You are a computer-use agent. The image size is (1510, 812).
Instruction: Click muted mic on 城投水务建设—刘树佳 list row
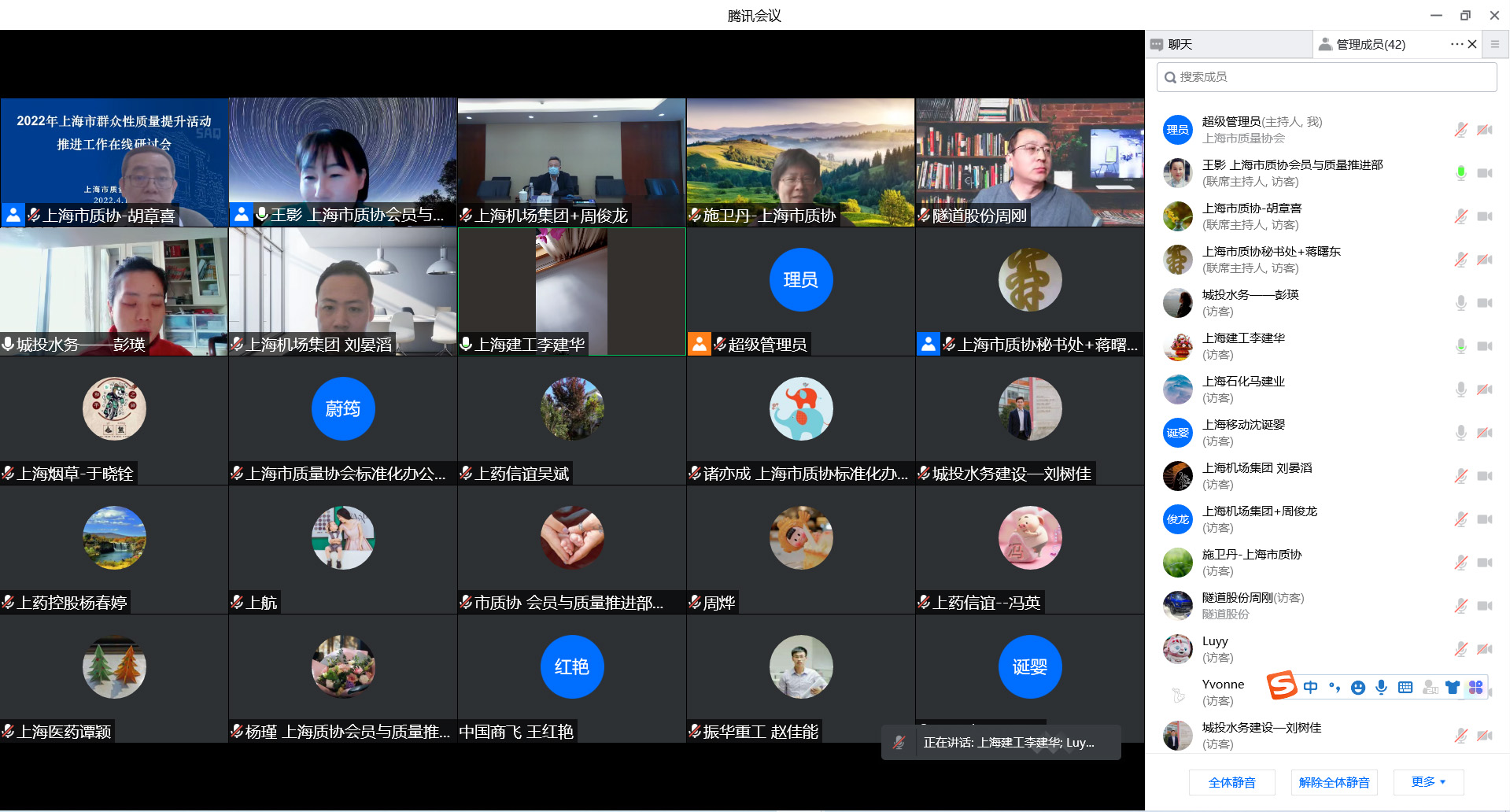click(1461, 736)
